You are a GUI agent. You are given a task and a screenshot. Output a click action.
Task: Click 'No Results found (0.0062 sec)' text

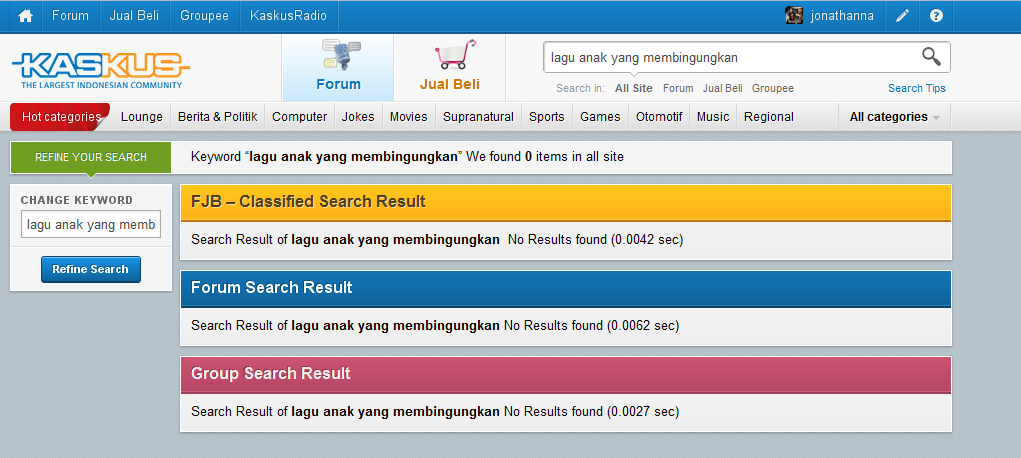point(591,326)
